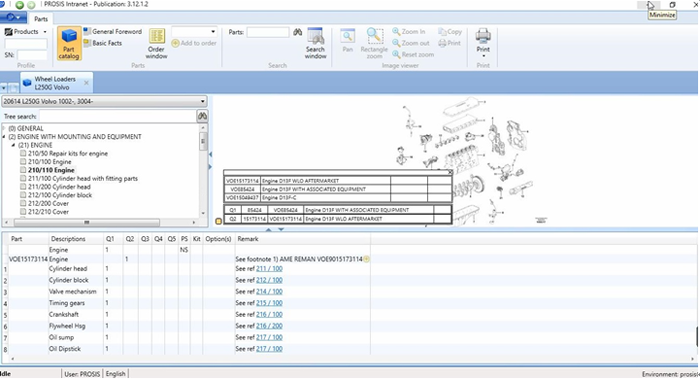Viewport: 700px width, 379px height.
Task: Select the Pan image tool
Action: coord(347,41)
